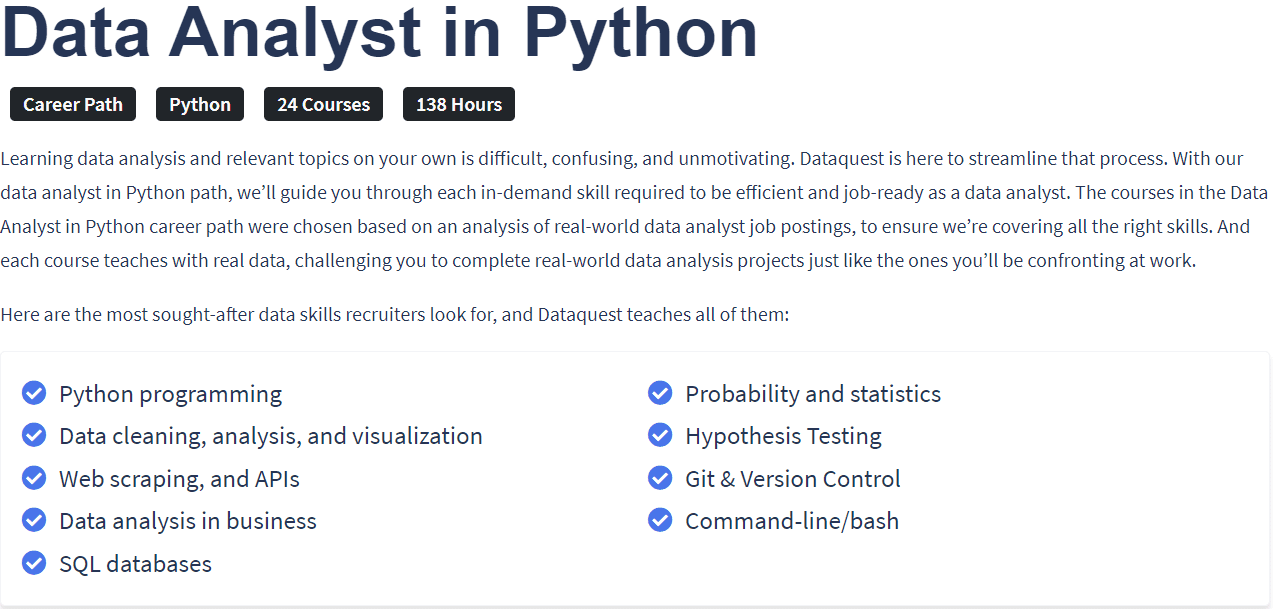The width and height of the screenshot is (1274, 609).
Task: Click the checkmark icon beside Git & Version Control
Action: 660,478
